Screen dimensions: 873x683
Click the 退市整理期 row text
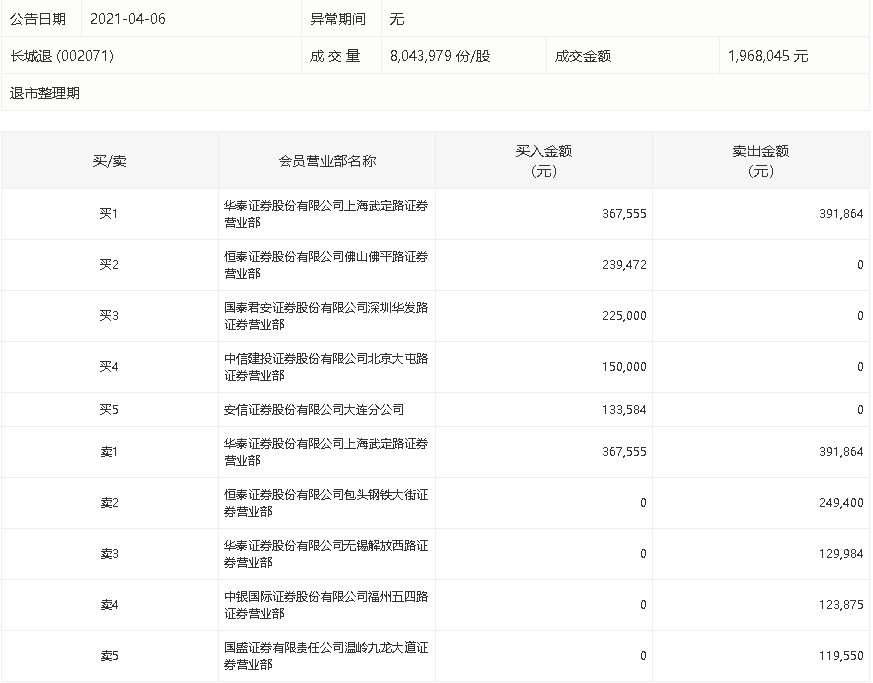coord(45,93)
